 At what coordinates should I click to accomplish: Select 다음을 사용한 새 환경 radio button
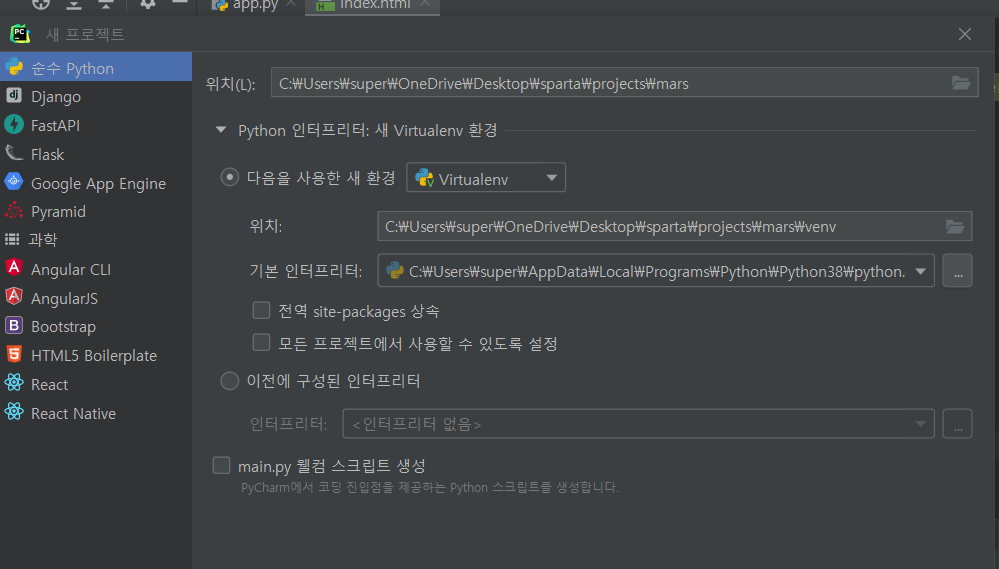pos(229,177)
